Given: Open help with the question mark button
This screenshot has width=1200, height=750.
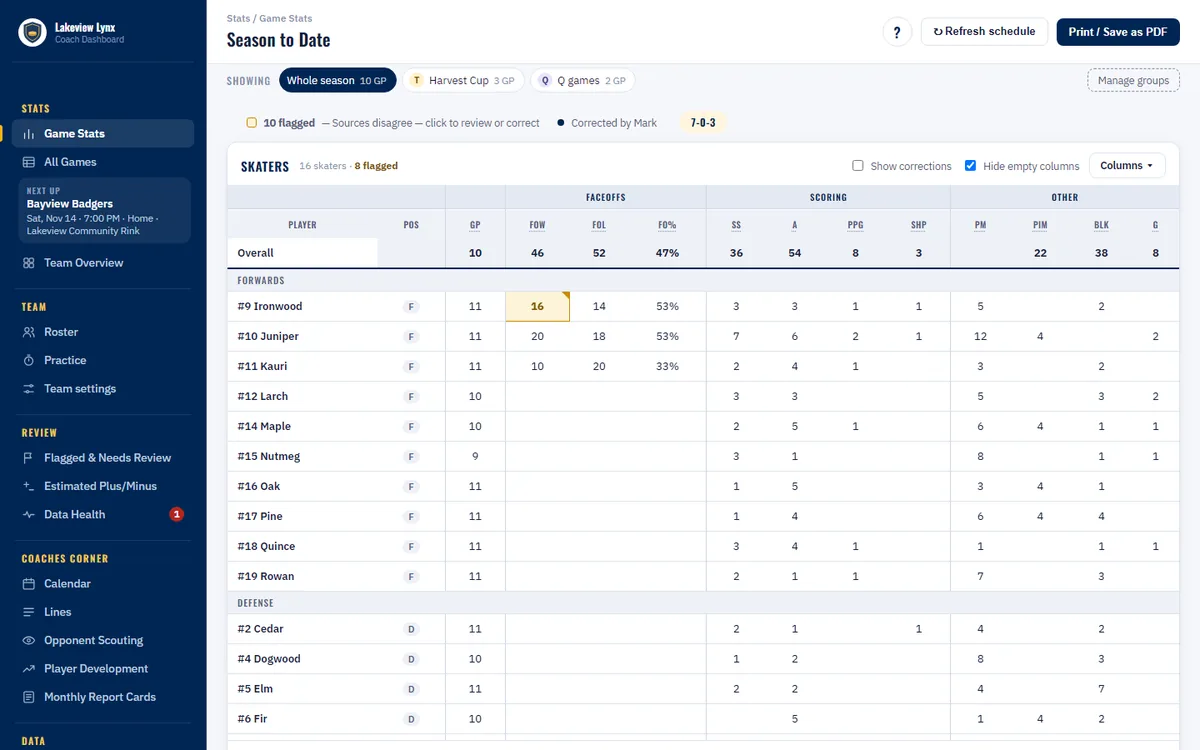Looking at the screenshot, I should click(x=897, y=32).
